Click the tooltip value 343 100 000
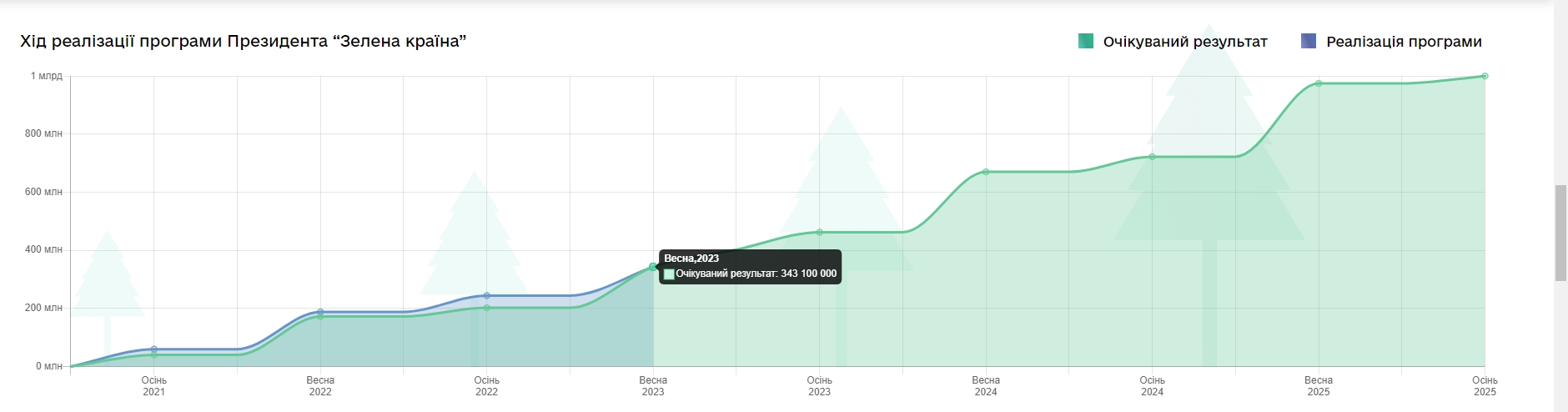 [x=808, y=274]
